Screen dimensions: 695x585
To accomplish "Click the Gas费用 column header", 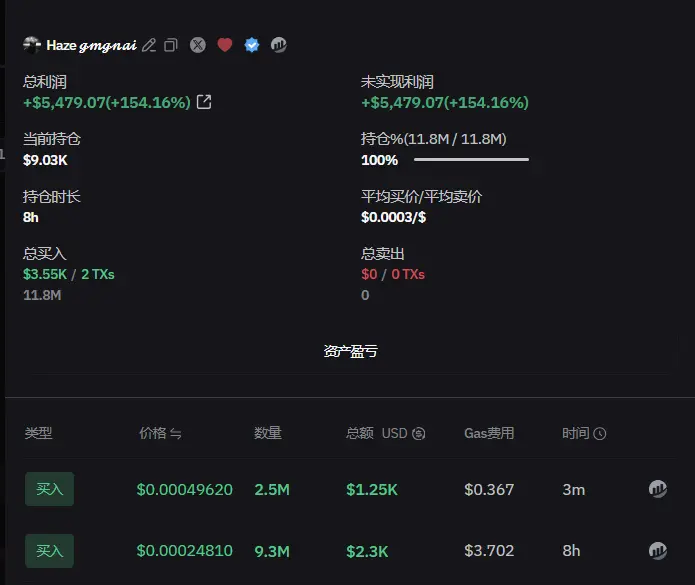I will pos(489,433).
